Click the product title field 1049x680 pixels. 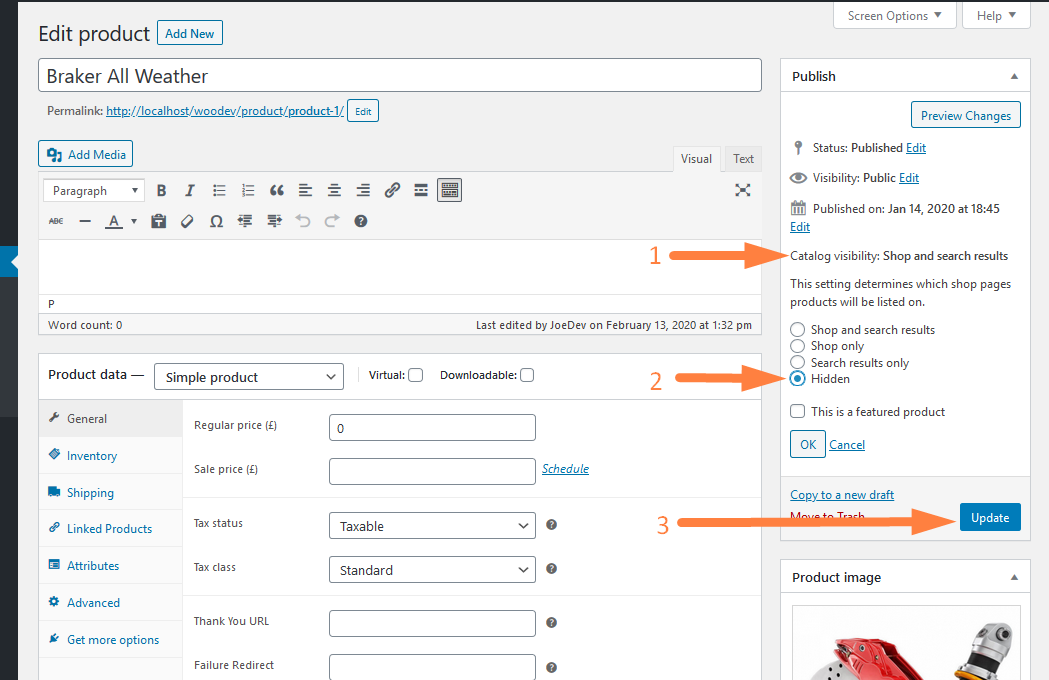point(400,76)
